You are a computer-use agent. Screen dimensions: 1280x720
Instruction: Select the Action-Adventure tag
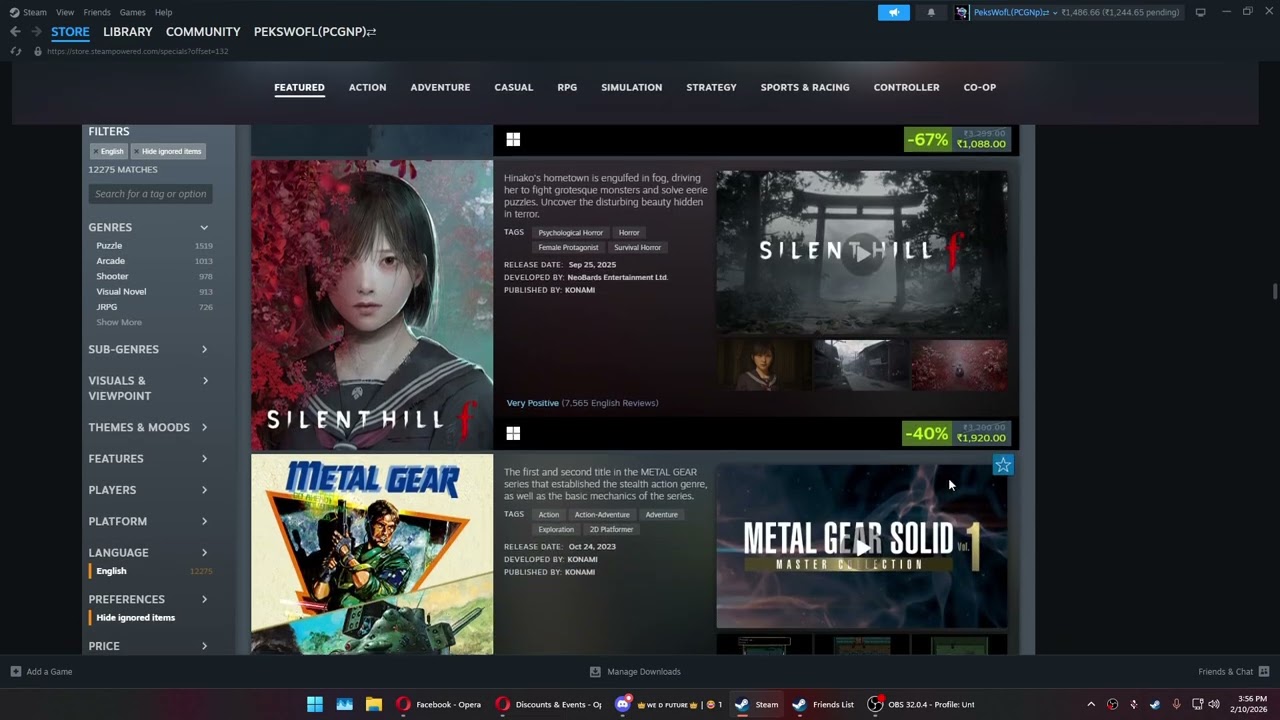coord(602,515)
